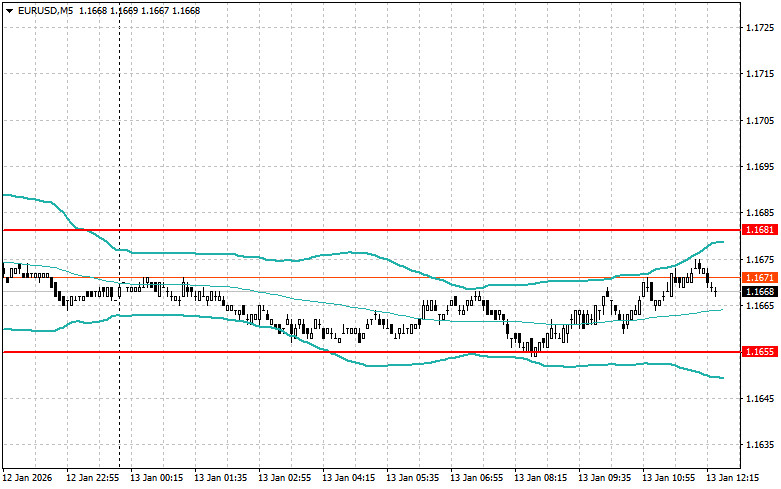Click the 1.1725 price scale value
This screenshot has height=489, width=781.
click(x=760, y=27)
